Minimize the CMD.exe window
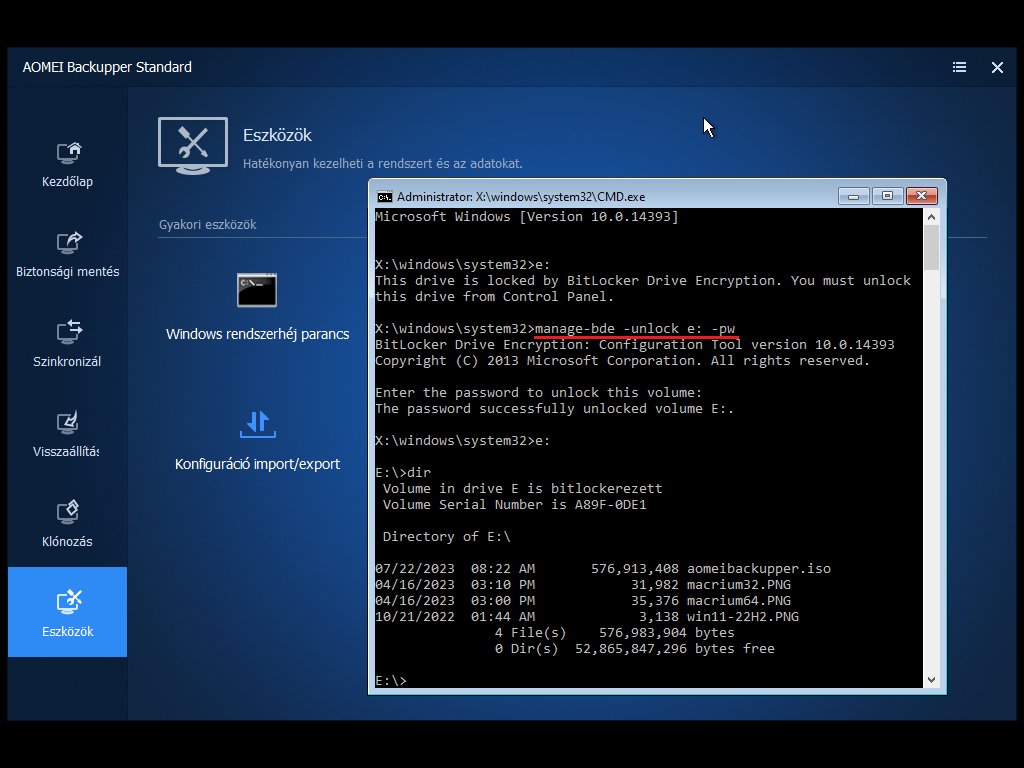1024x768 pixels. click(x=854, y=196)
